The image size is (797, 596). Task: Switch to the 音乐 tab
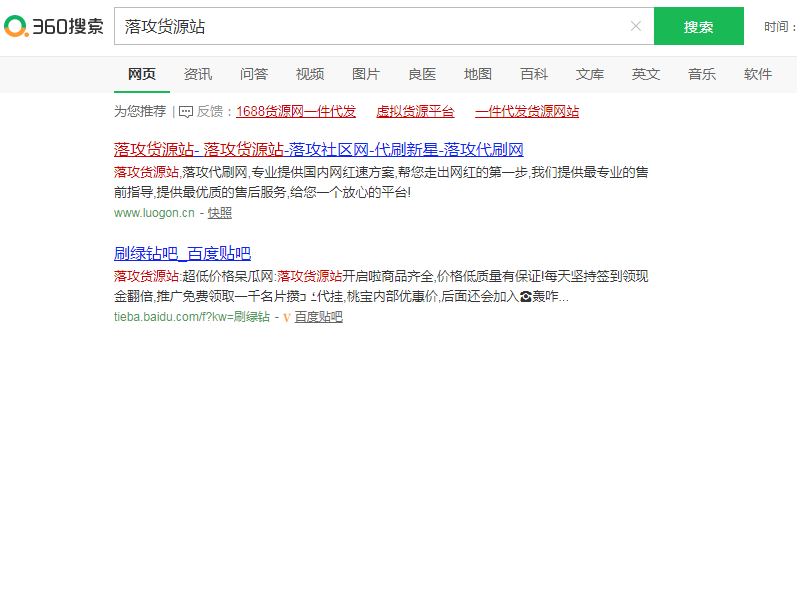[701, 74]
